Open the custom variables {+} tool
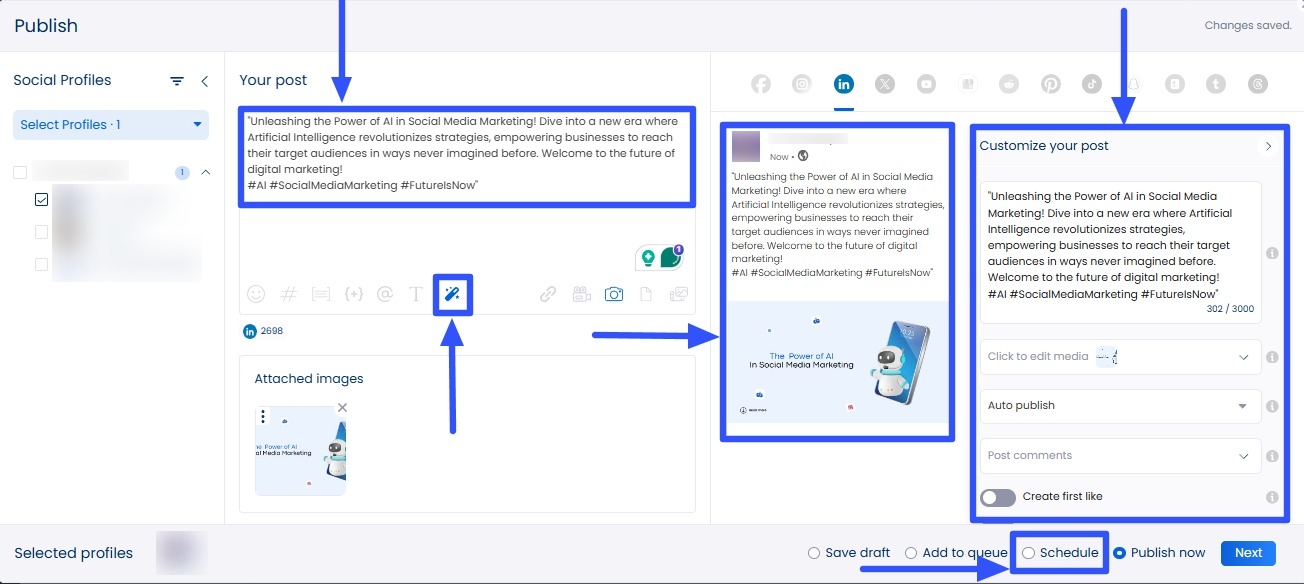This screenshot has width=1304, height=584. (353, 294)
